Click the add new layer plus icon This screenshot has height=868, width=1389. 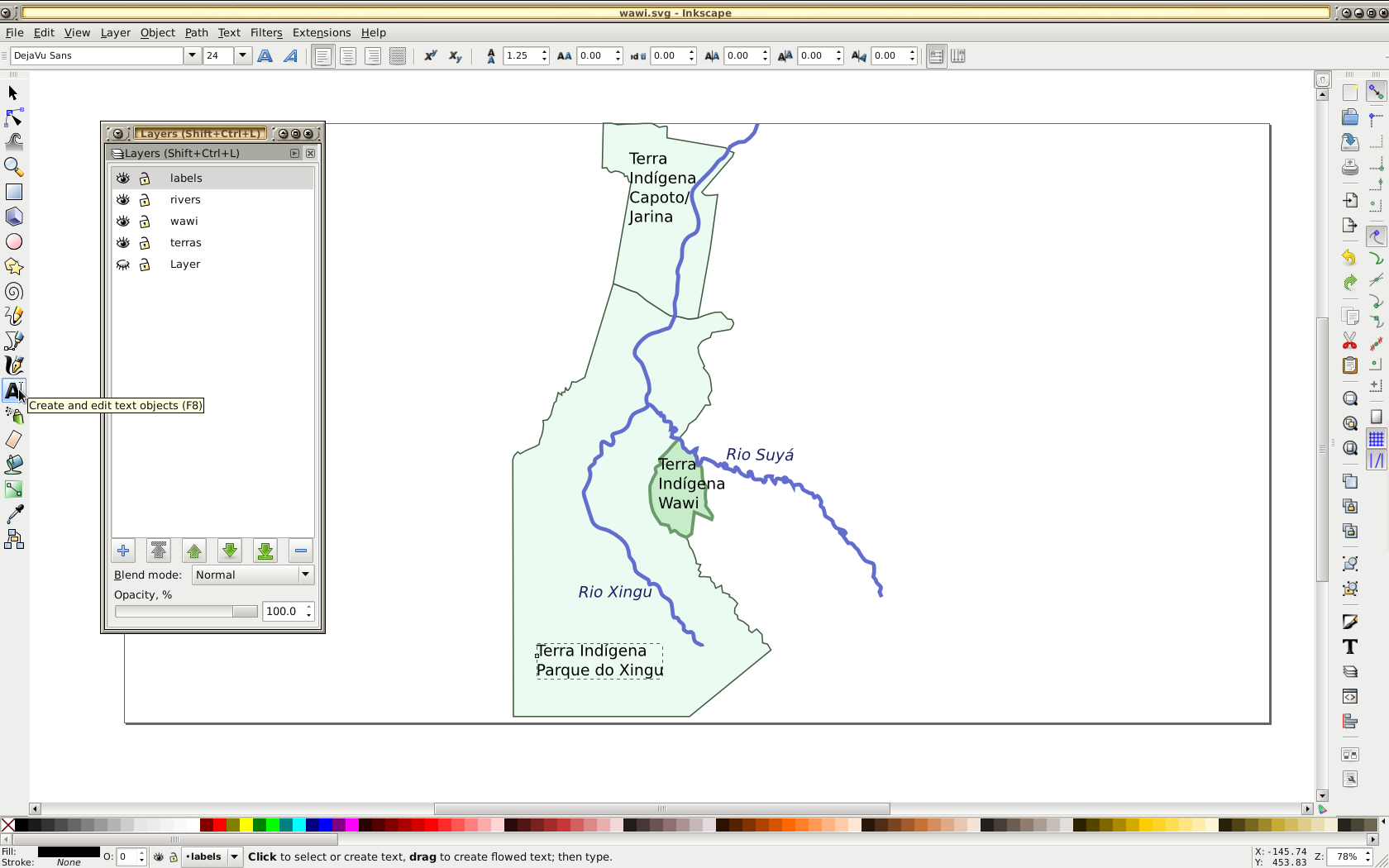point(123,551)
